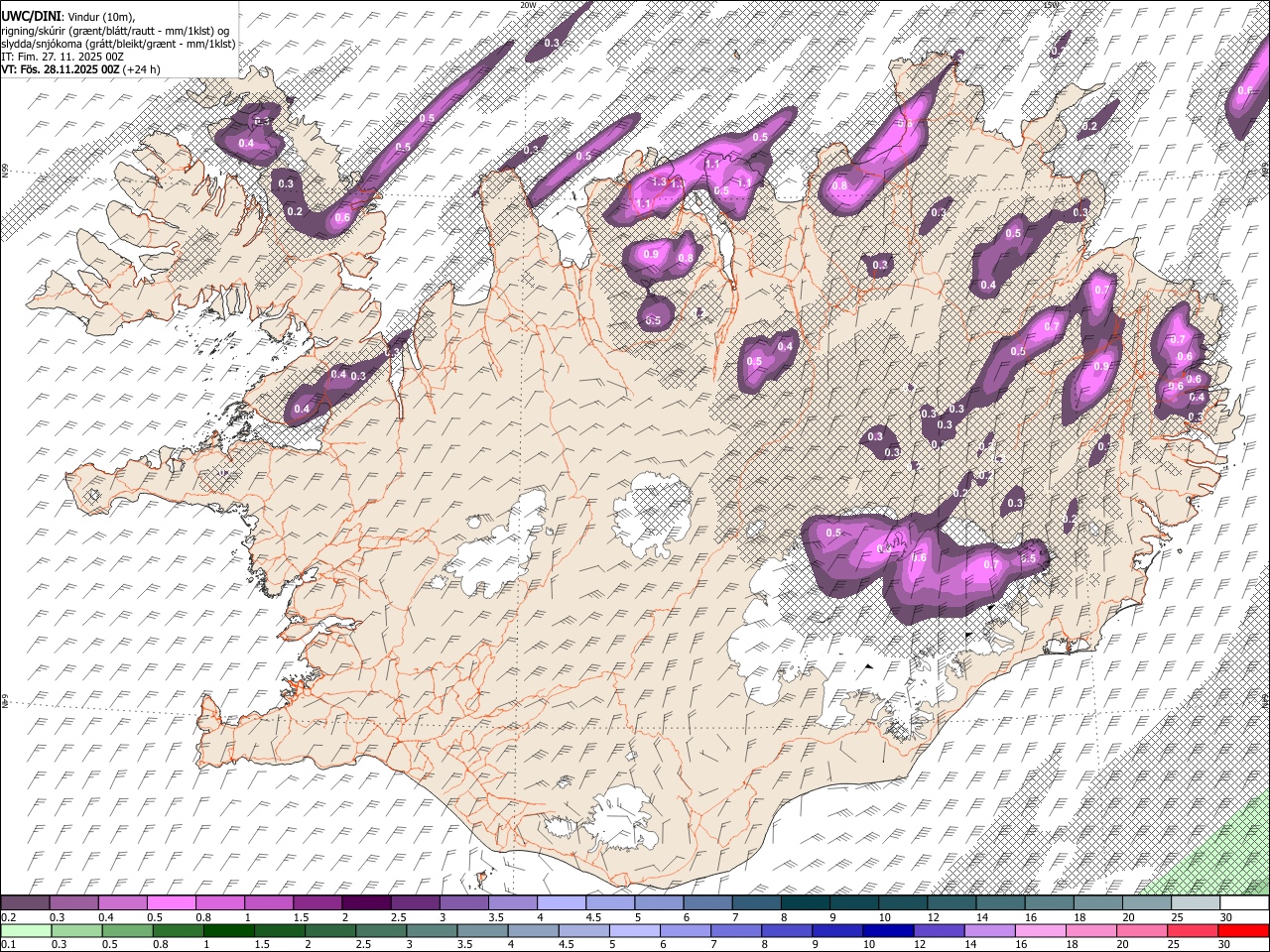The image size is (1270, 952).
Task: Click the 'rigning/skúrir (grænt/blátt/rautt' legend description line
Action: (x=115, y=30)
